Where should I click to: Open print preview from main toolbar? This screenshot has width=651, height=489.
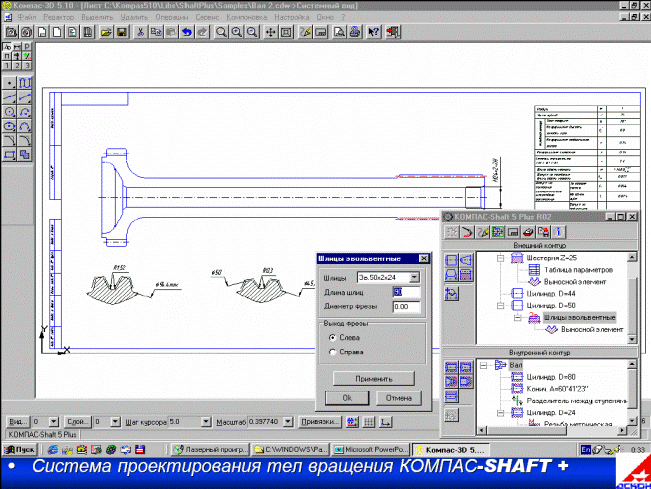click(340, 32)
